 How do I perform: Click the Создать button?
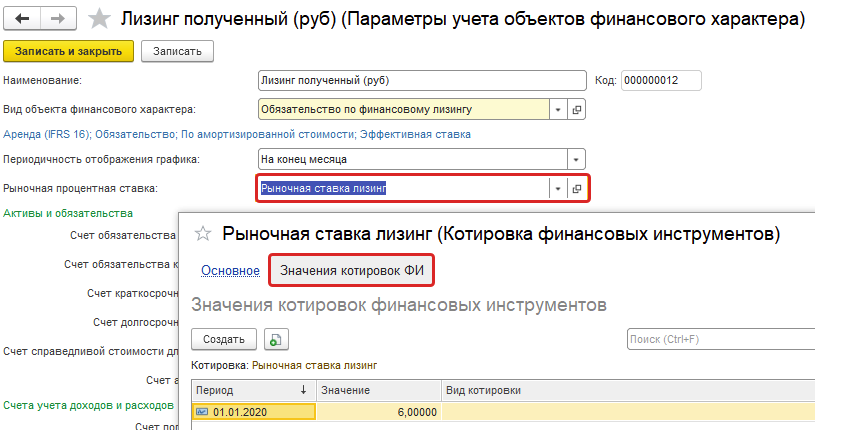pyautogui.click(x=224, y=339)
